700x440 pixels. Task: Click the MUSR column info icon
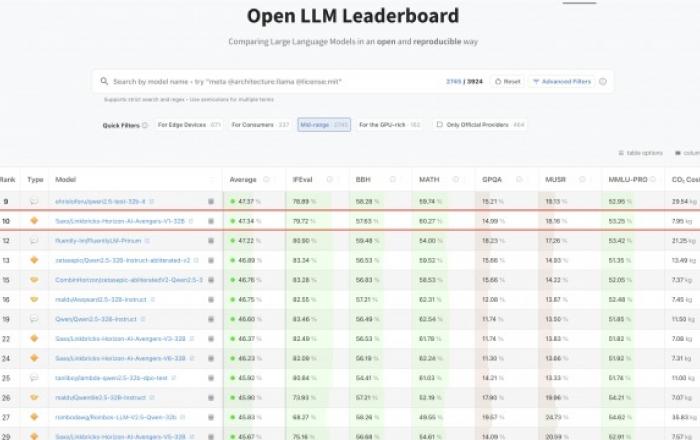coord(582,179)
